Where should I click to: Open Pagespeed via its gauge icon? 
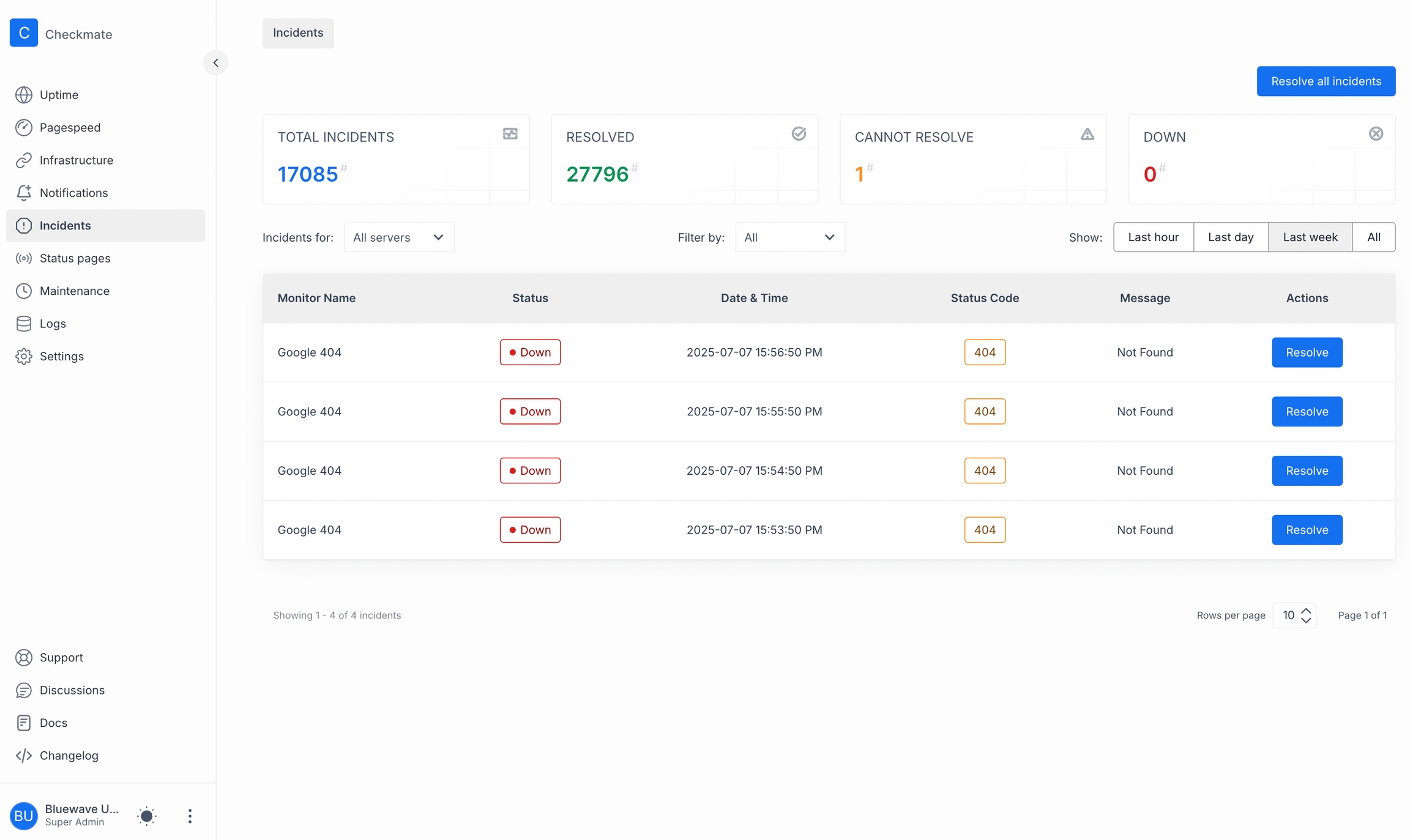click(x=24, y=127)
